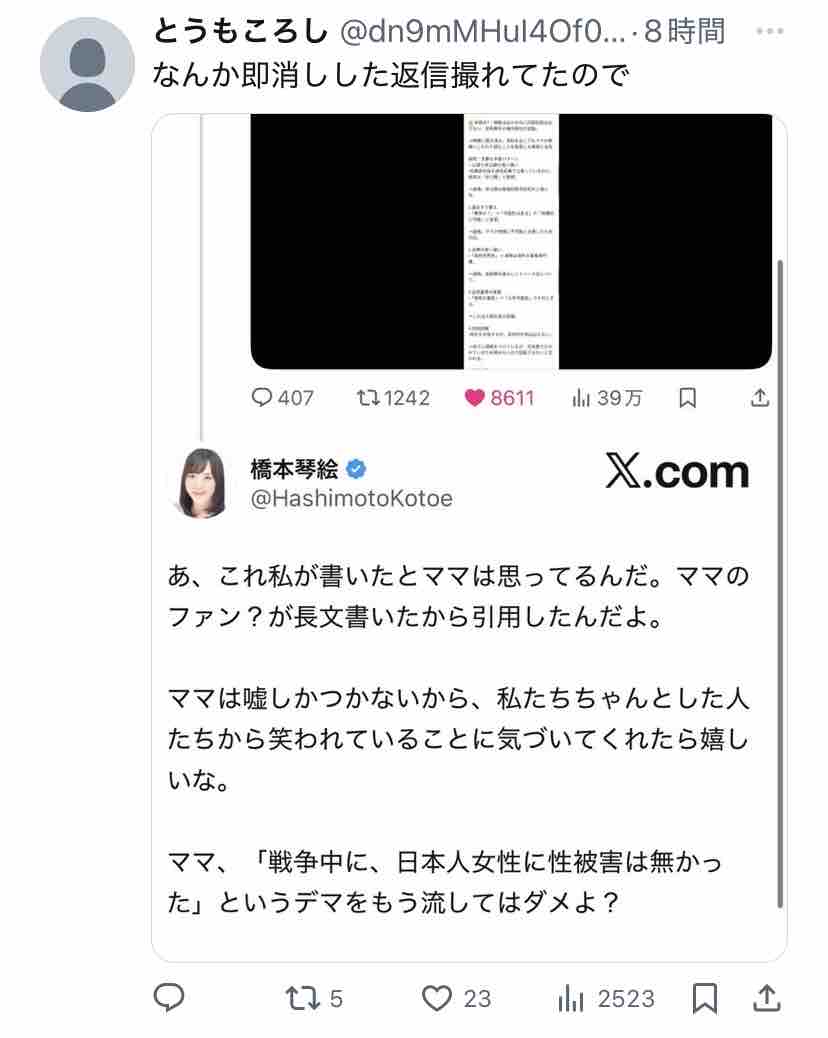Open とうもころし profile name

coord(241,31)
